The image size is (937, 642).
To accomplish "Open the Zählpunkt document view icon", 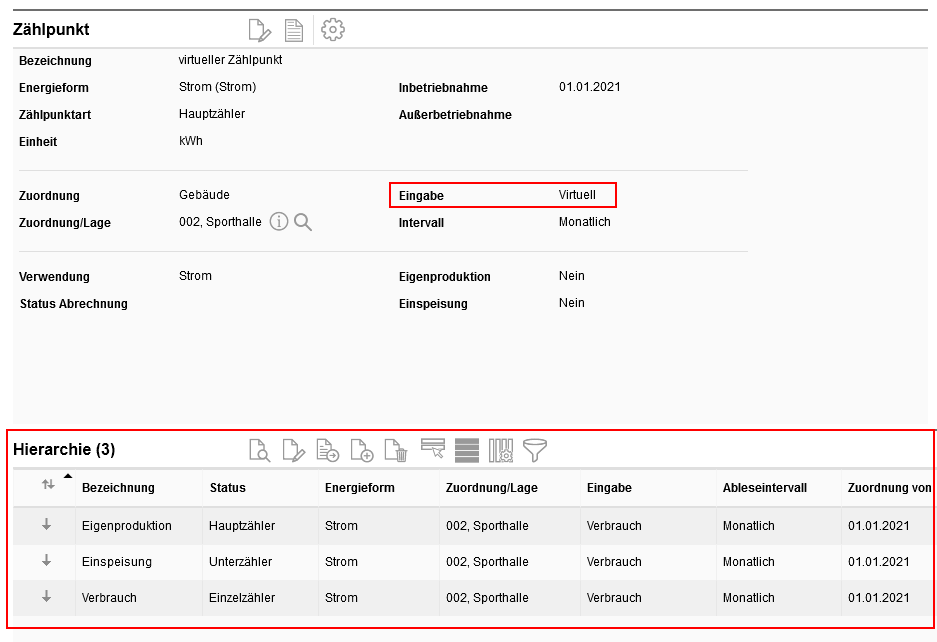I will point(294,30).
